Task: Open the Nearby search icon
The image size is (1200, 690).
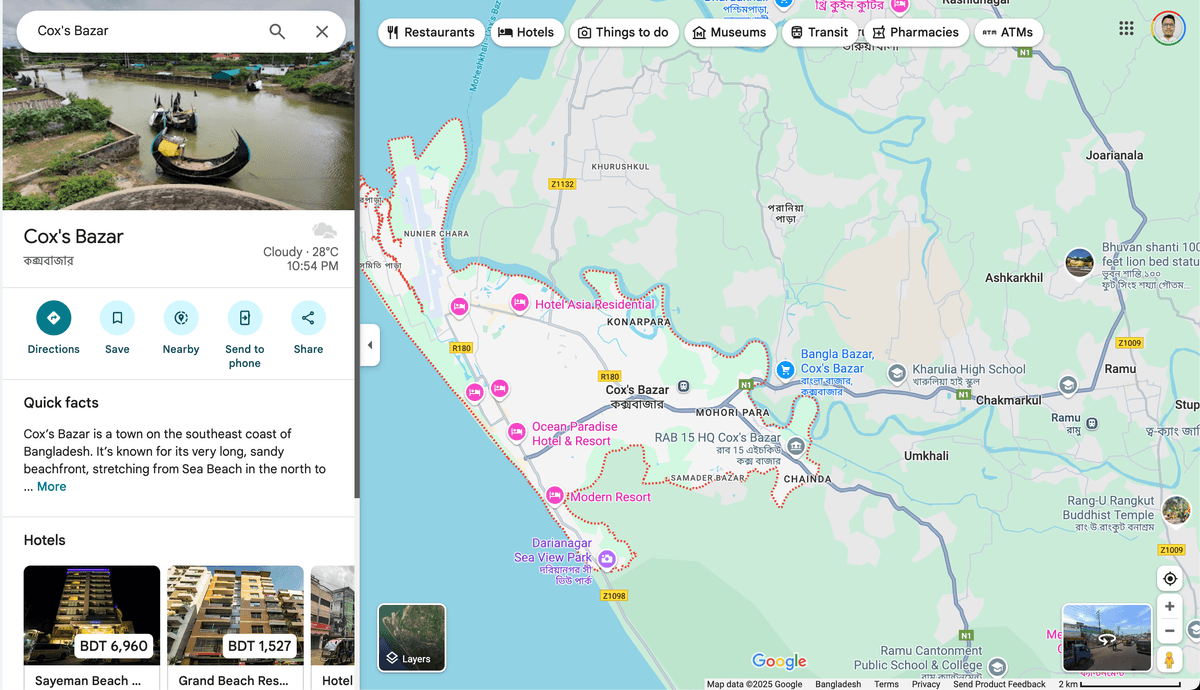Action: coord(181,318)
